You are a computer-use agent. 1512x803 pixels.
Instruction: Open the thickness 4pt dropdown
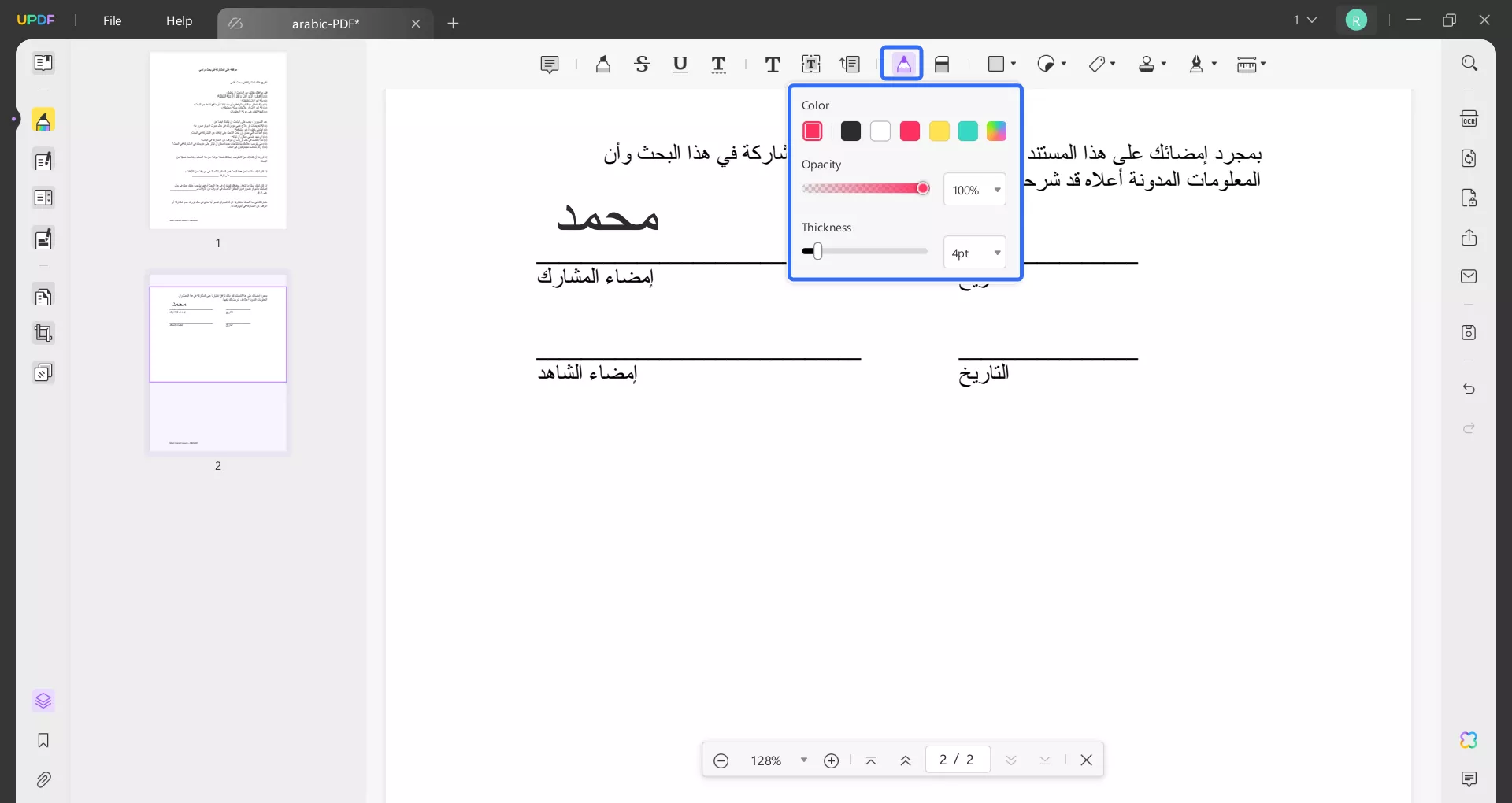coord(975,253)
